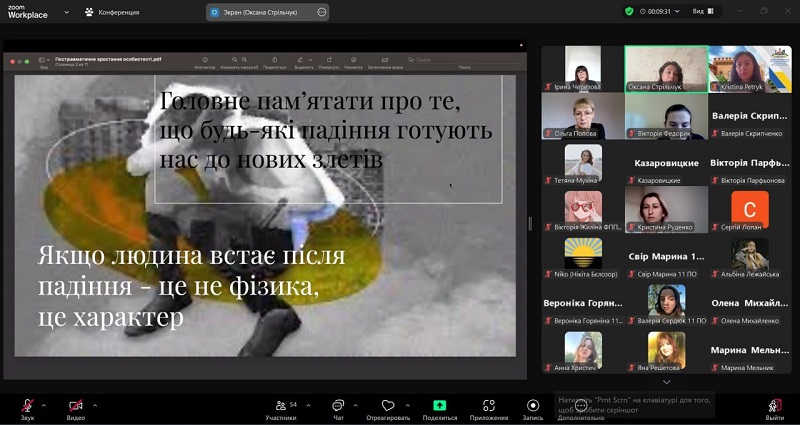
Task: Leave the meeting using Выйти
Action: click(x=775, y=410)
